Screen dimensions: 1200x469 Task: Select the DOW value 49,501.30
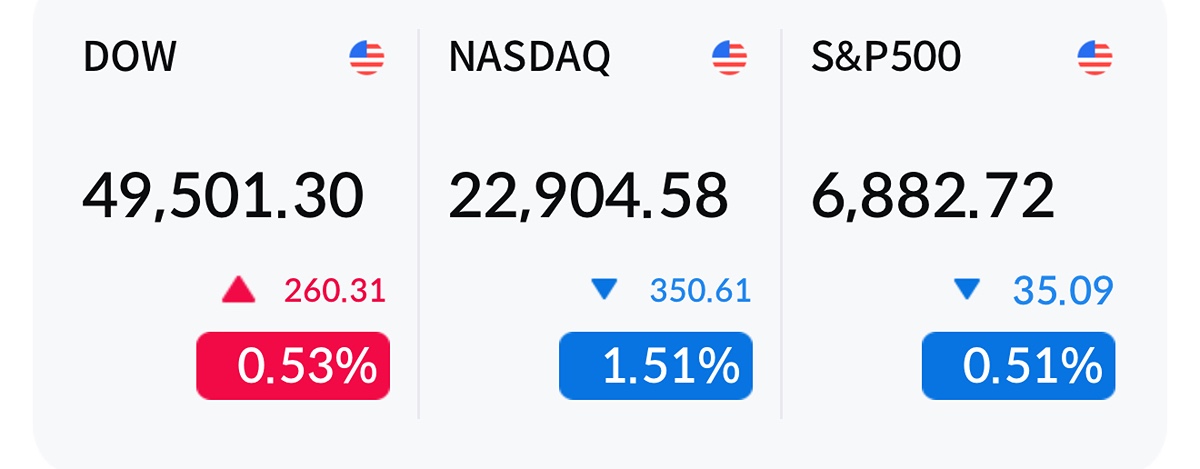(222, 196)
